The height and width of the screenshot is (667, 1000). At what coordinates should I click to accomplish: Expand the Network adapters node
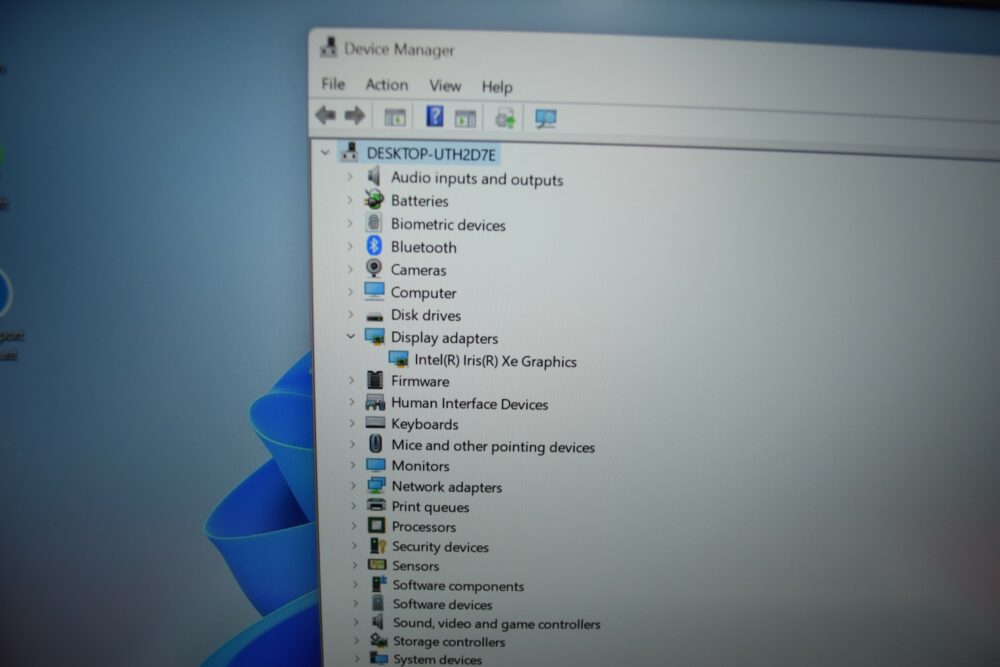[353, 485]
